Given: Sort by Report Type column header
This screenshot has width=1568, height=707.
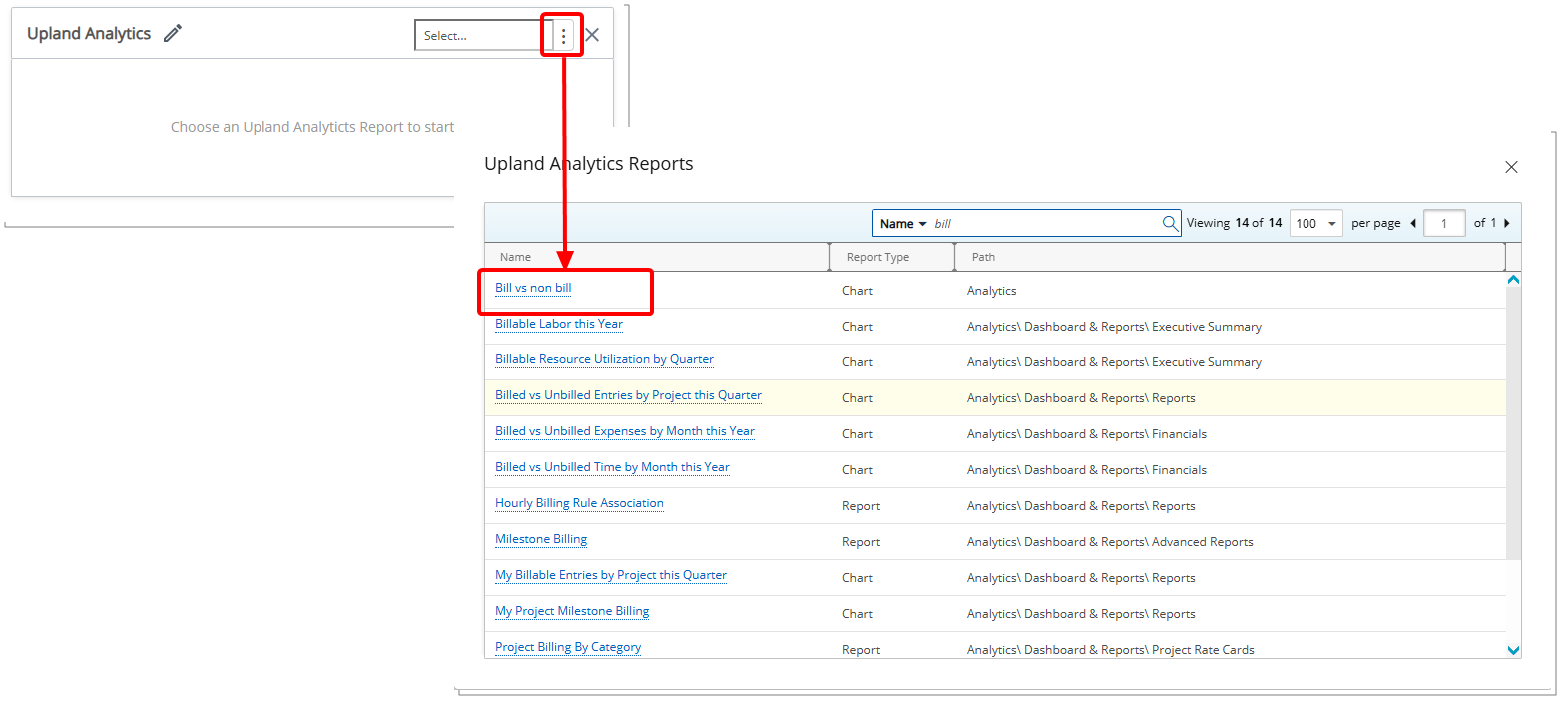Looking at the screenshot, I should [892, 257].
